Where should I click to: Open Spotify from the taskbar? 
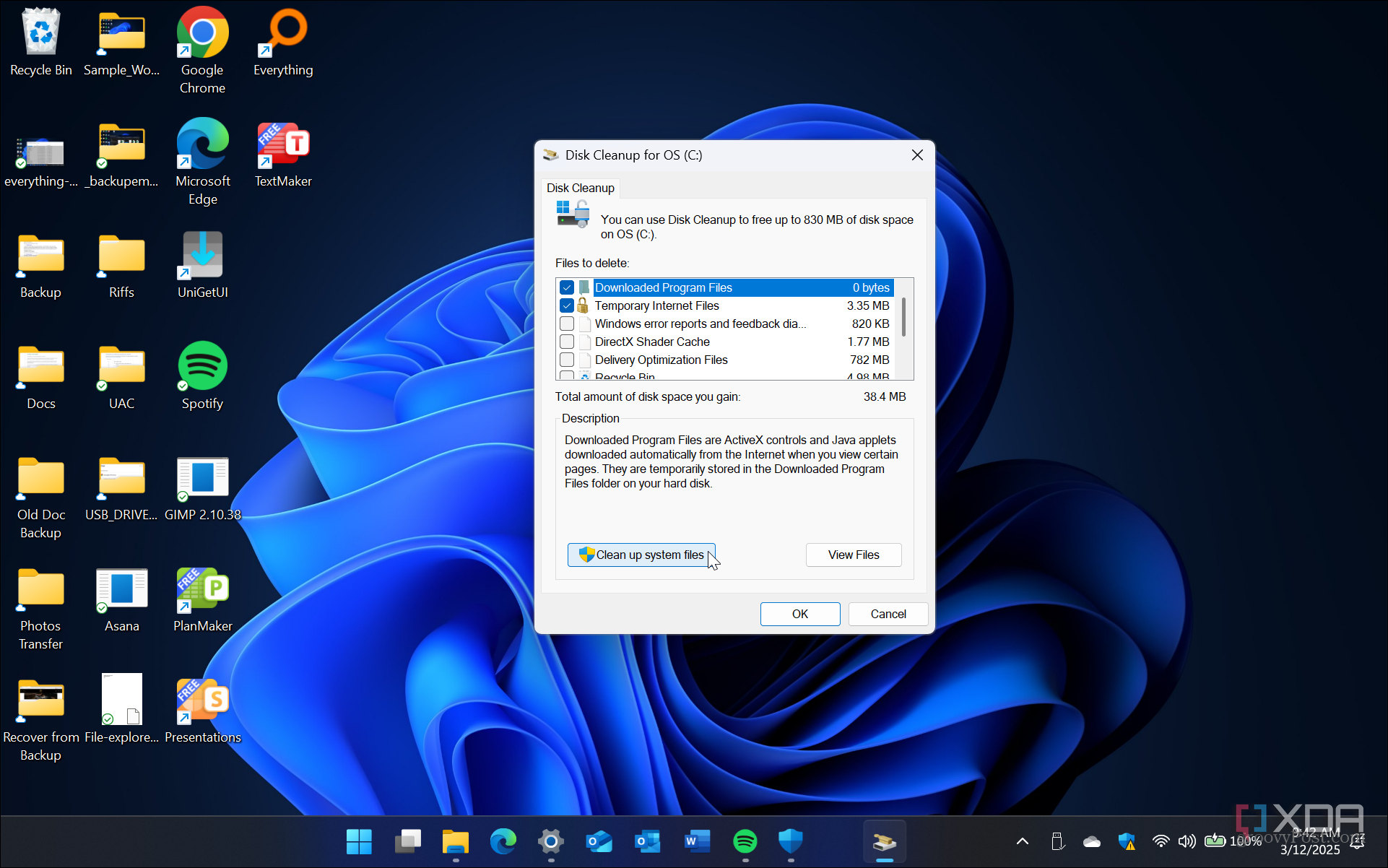745,841
